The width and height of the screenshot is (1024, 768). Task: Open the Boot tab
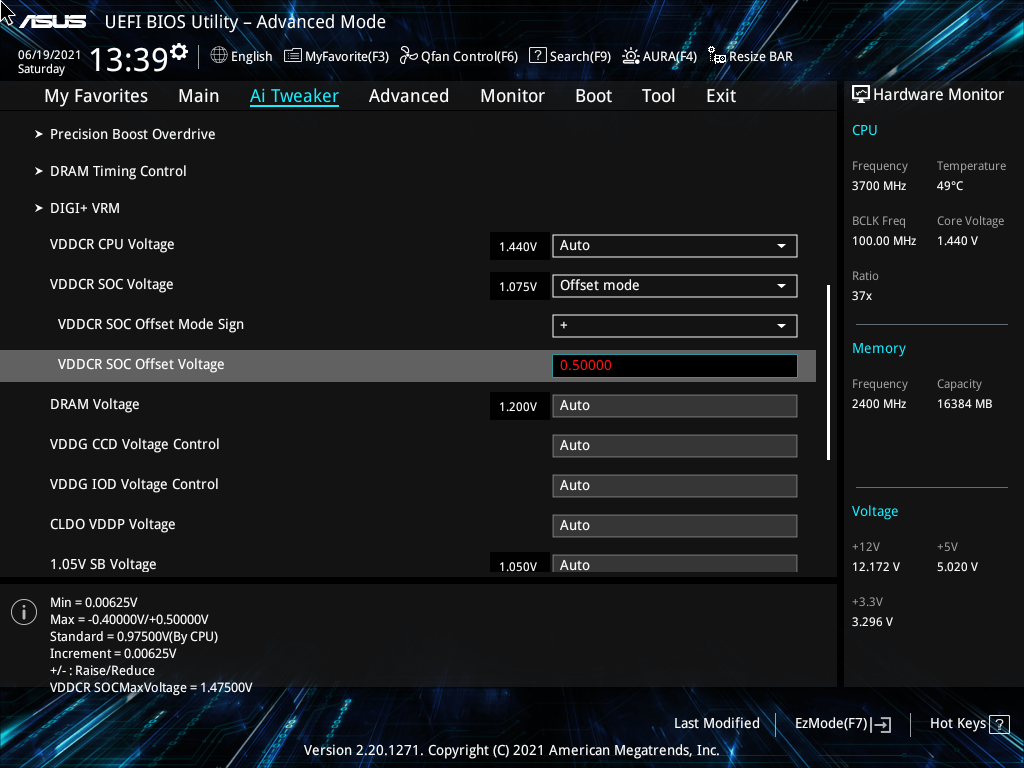point(593,95)
